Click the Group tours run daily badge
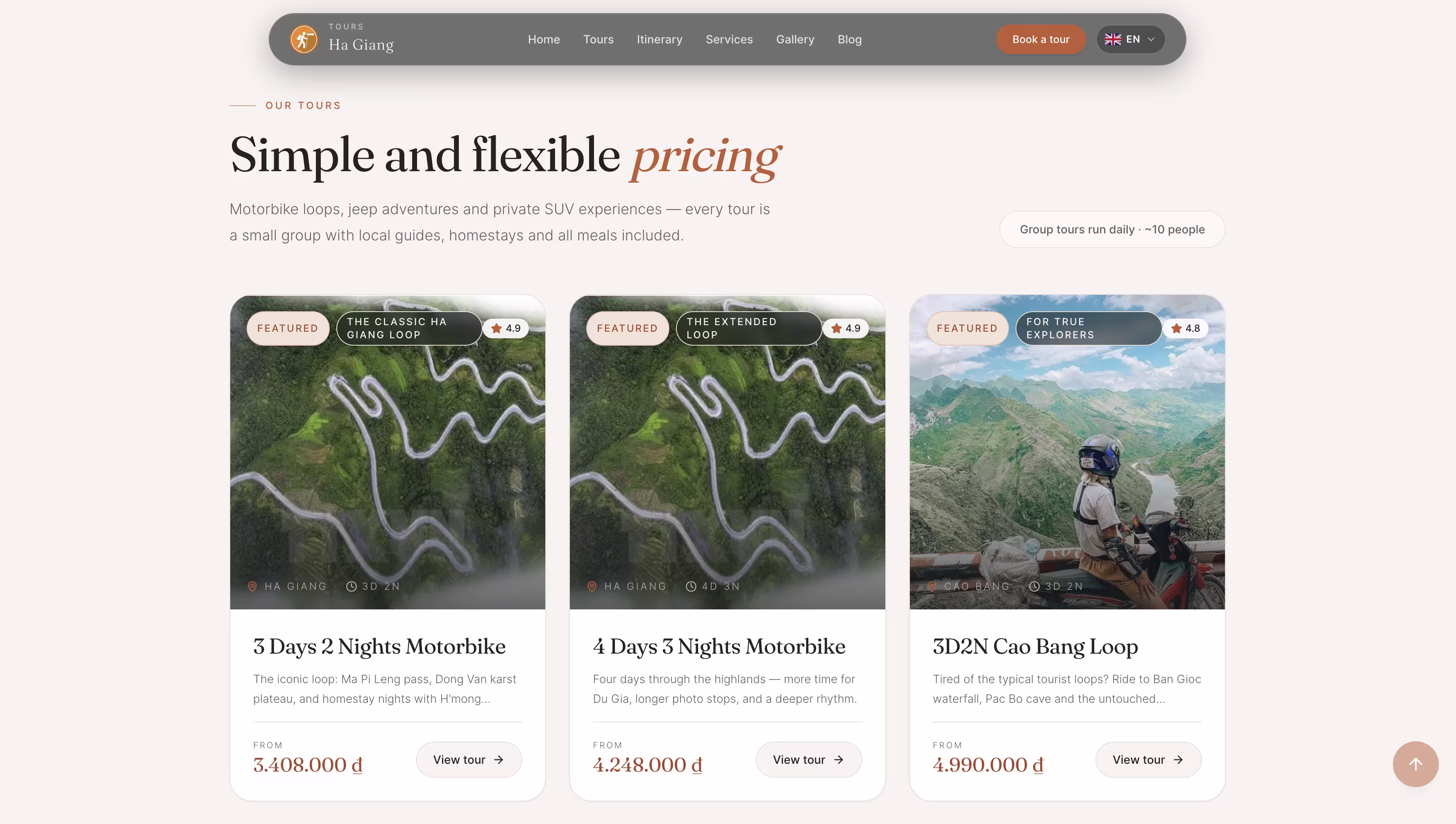Image resolution: width=1456 pixels, height=824 pixels. tap(1112, 229)
